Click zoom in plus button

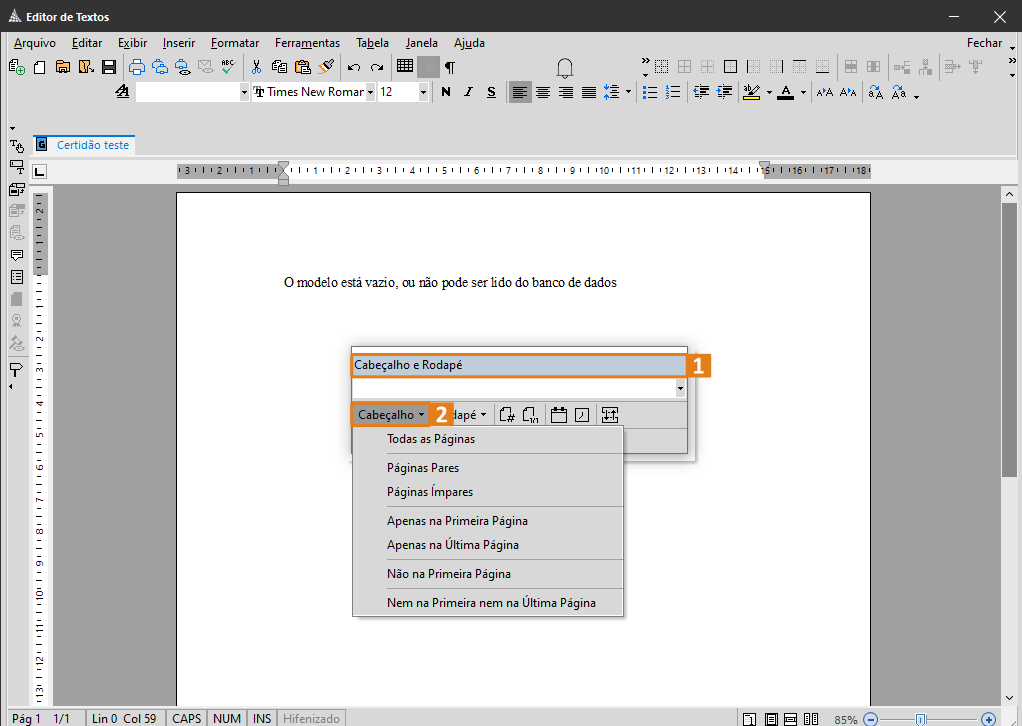(988, 719)
